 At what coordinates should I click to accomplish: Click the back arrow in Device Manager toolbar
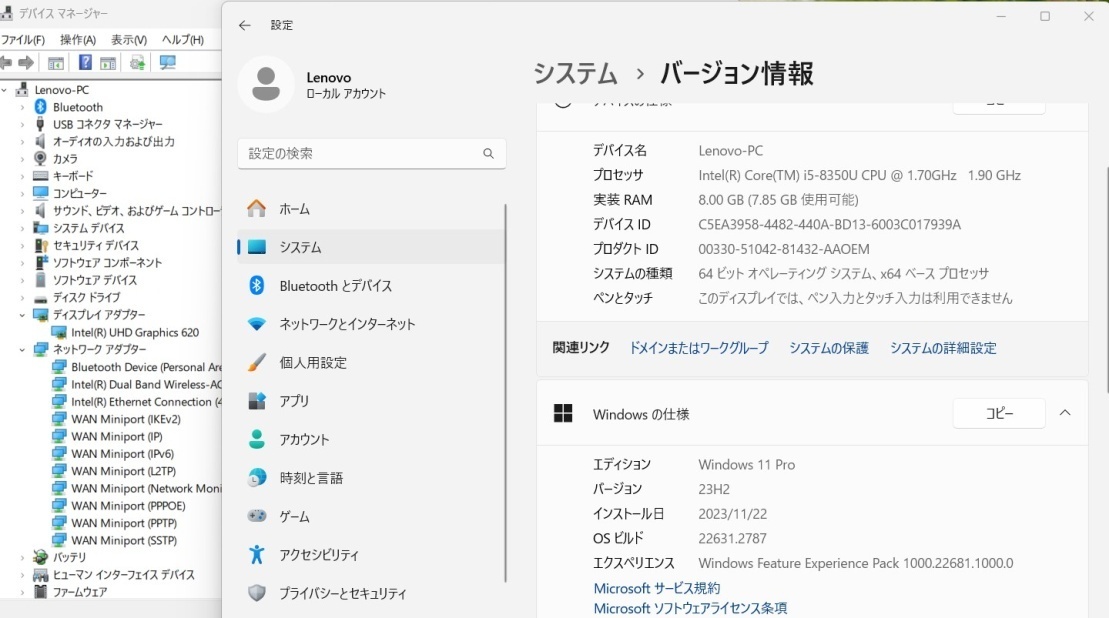(8, 62)
